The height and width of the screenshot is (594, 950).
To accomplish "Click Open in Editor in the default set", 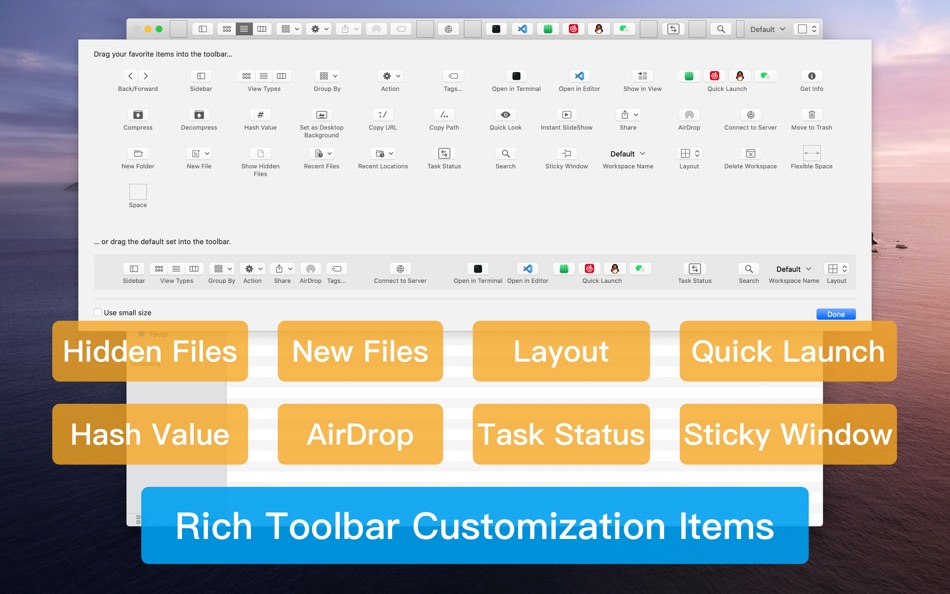I will [x=528, y=269].
